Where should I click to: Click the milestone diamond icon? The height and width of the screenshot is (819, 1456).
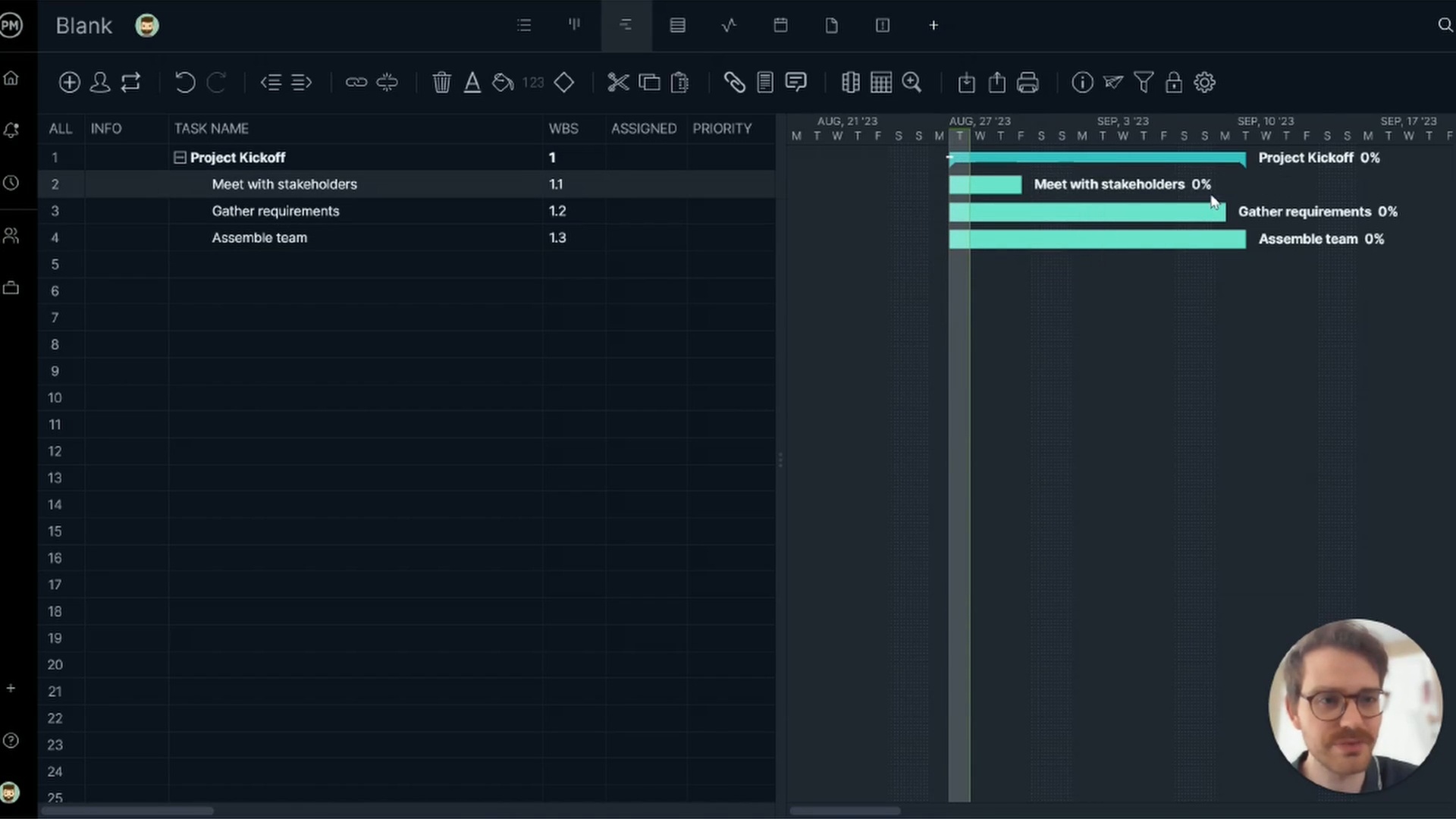click(x=563, y=82)
